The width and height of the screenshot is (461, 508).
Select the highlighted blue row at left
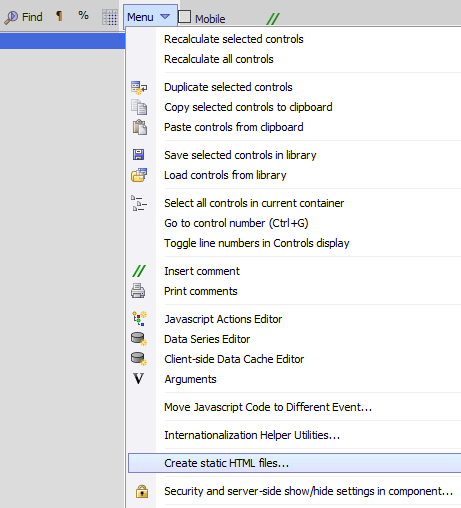(62, 41)
